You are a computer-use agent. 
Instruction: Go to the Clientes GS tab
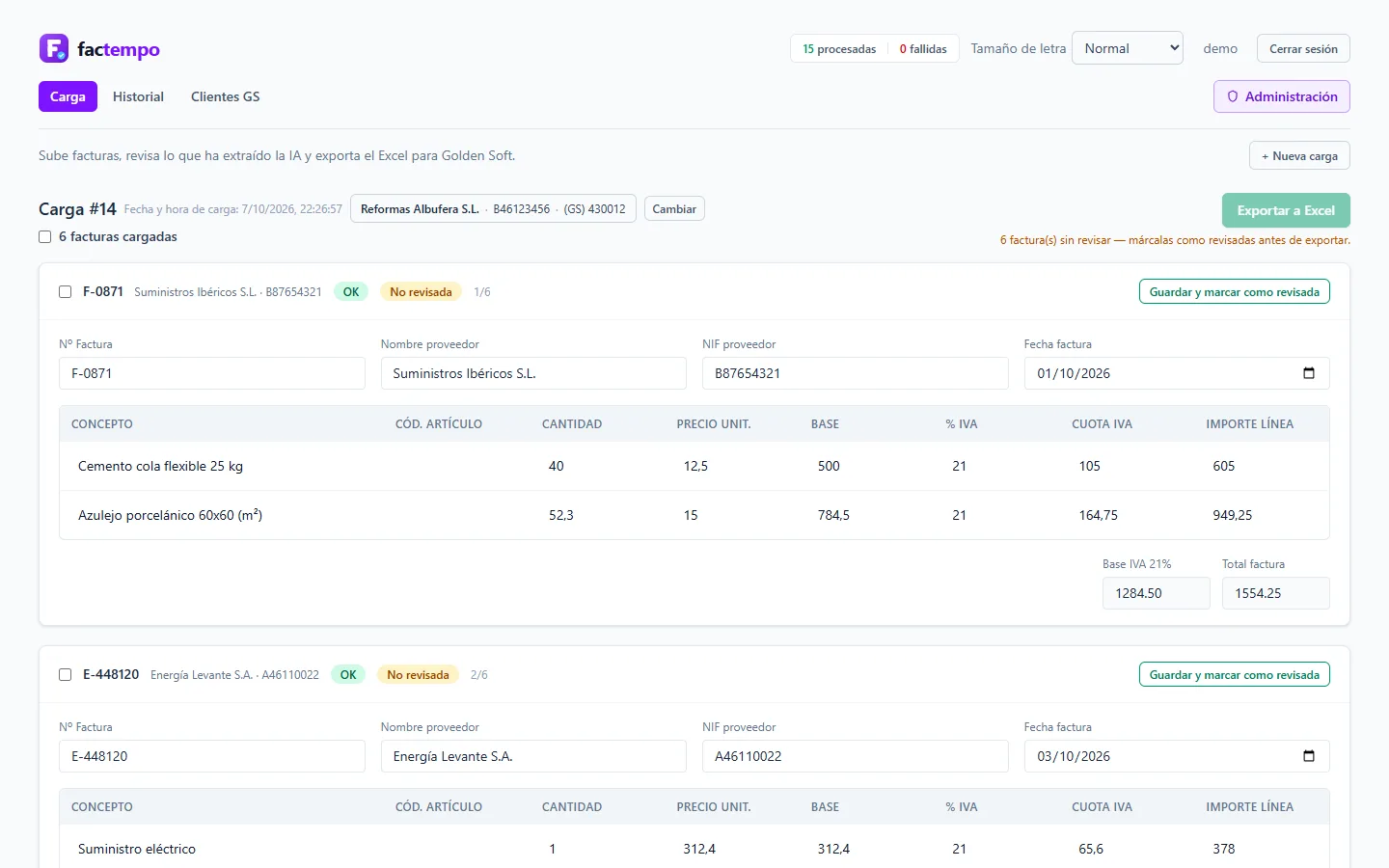(226, 96)
